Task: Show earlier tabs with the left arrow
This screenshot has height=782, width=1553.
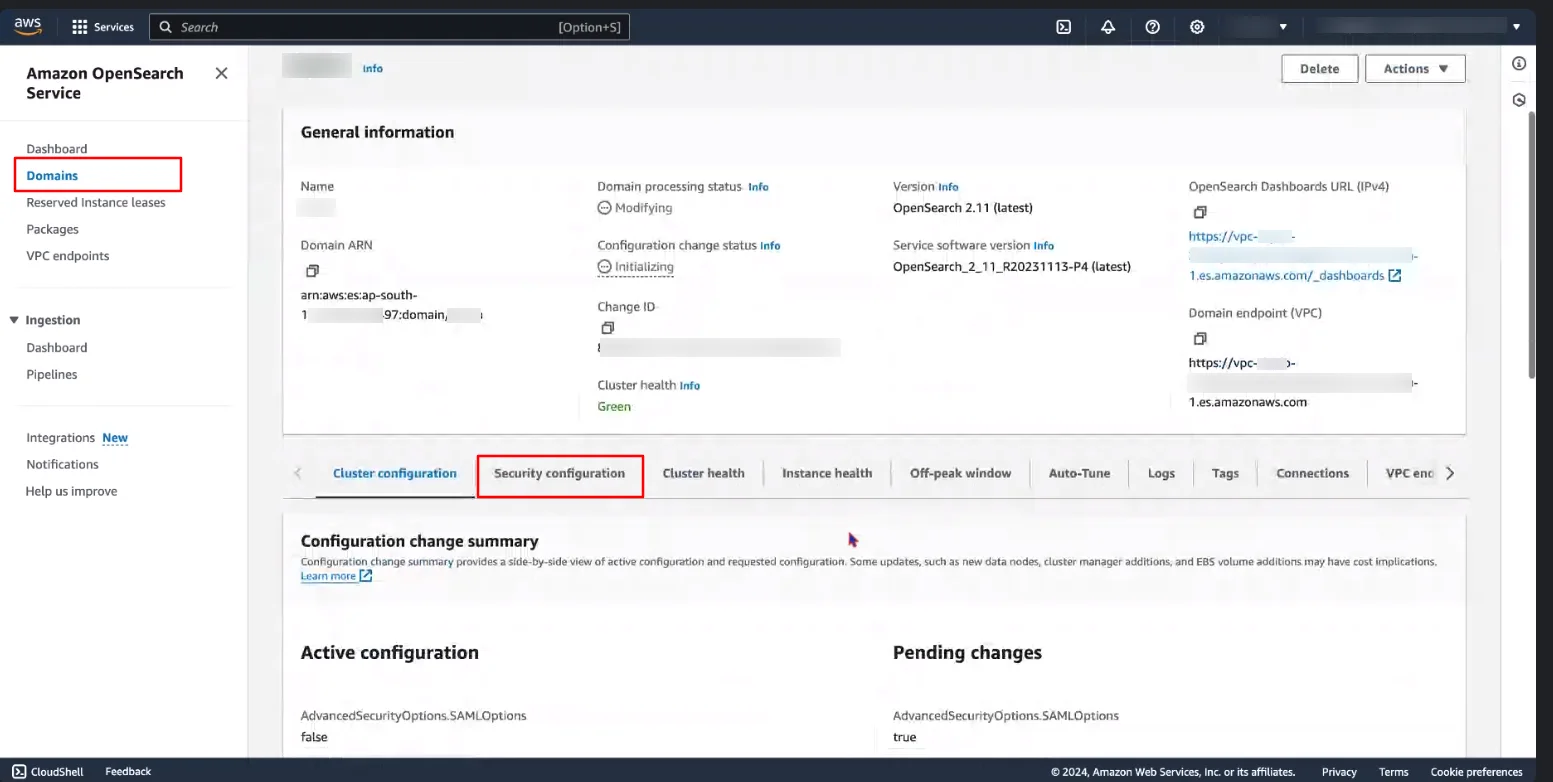Action: (297, 473)
